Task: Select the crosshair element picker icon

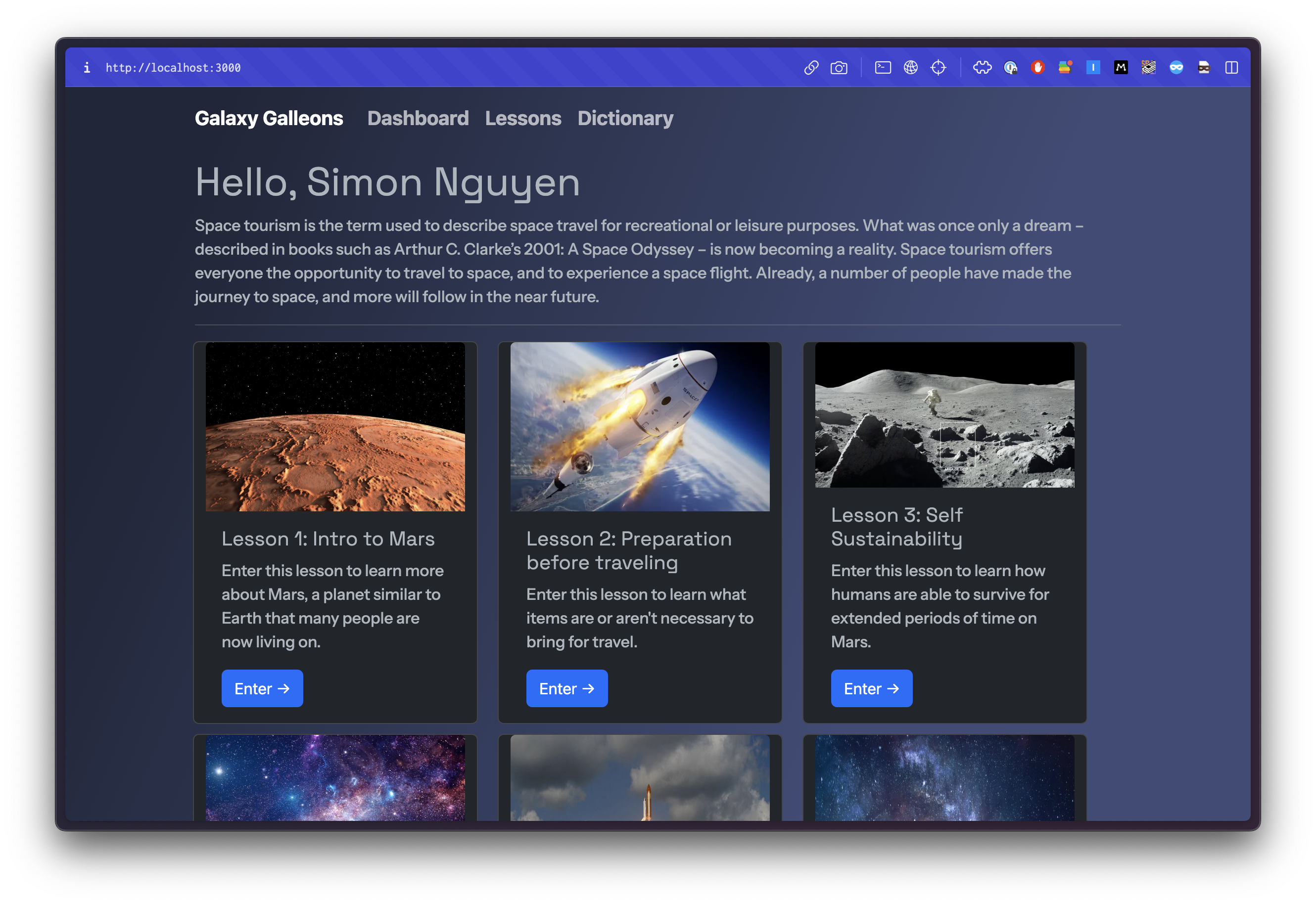Action: pyautogui.click(x=938, y=68)
